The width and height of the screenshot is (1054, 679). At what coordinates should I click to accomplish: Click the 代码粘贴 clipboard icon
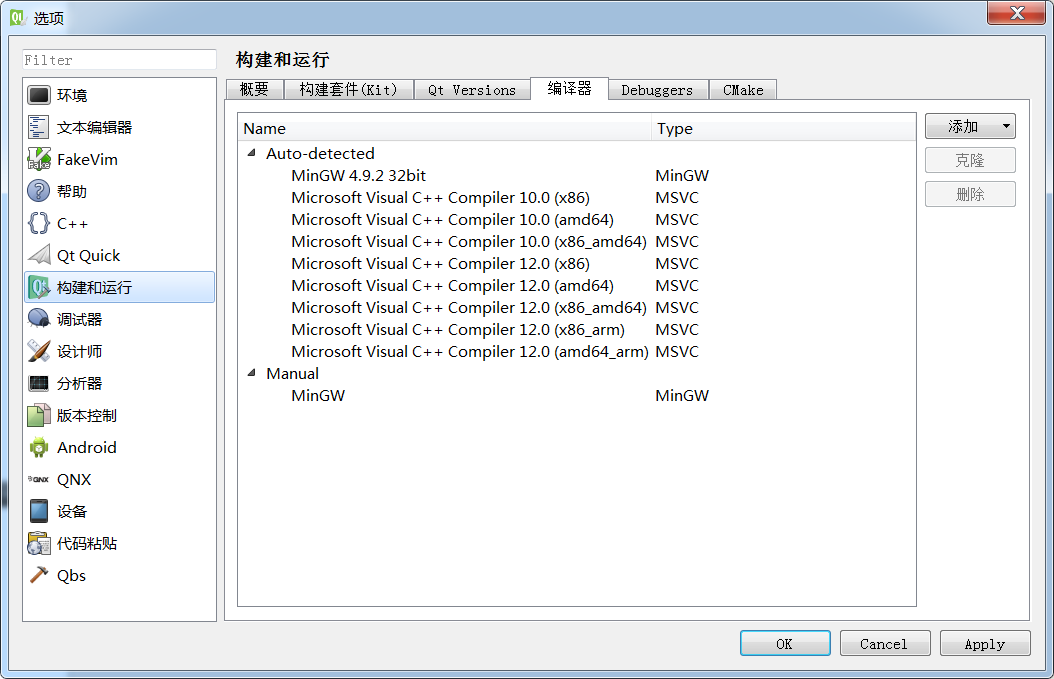tap(38, 543)
